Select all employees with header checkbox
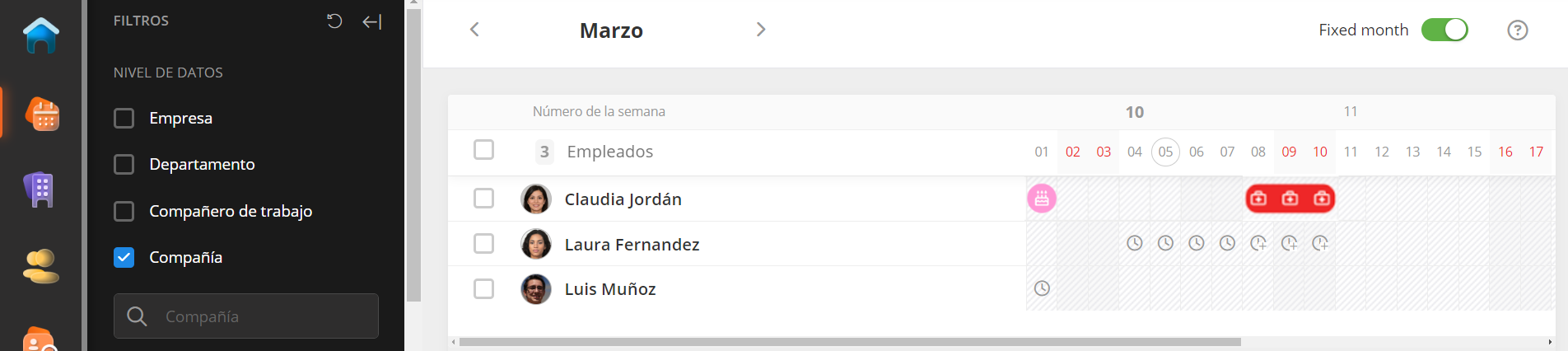Viewport: 1568px width, 351px height. (x=484, y=150)
